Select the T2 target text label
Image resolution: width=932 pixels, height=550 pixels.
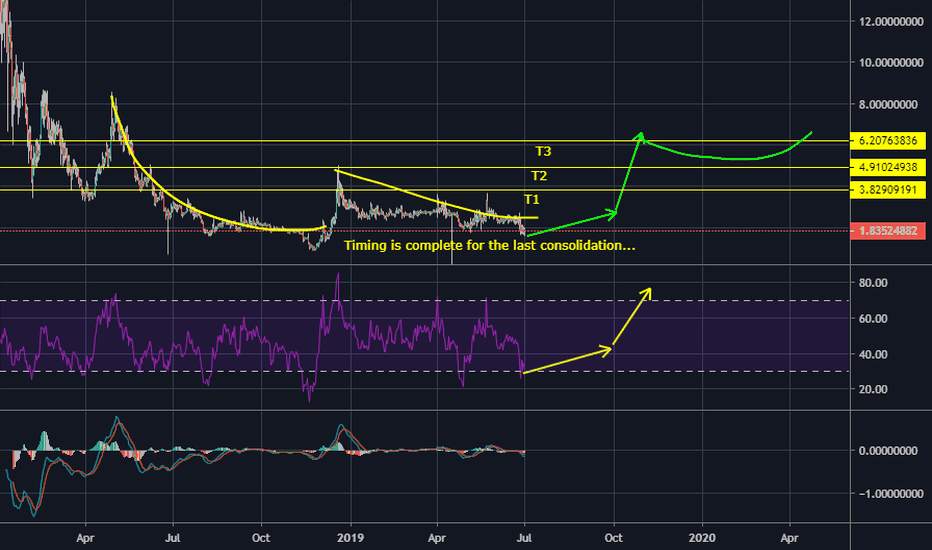tap(539, 176)
